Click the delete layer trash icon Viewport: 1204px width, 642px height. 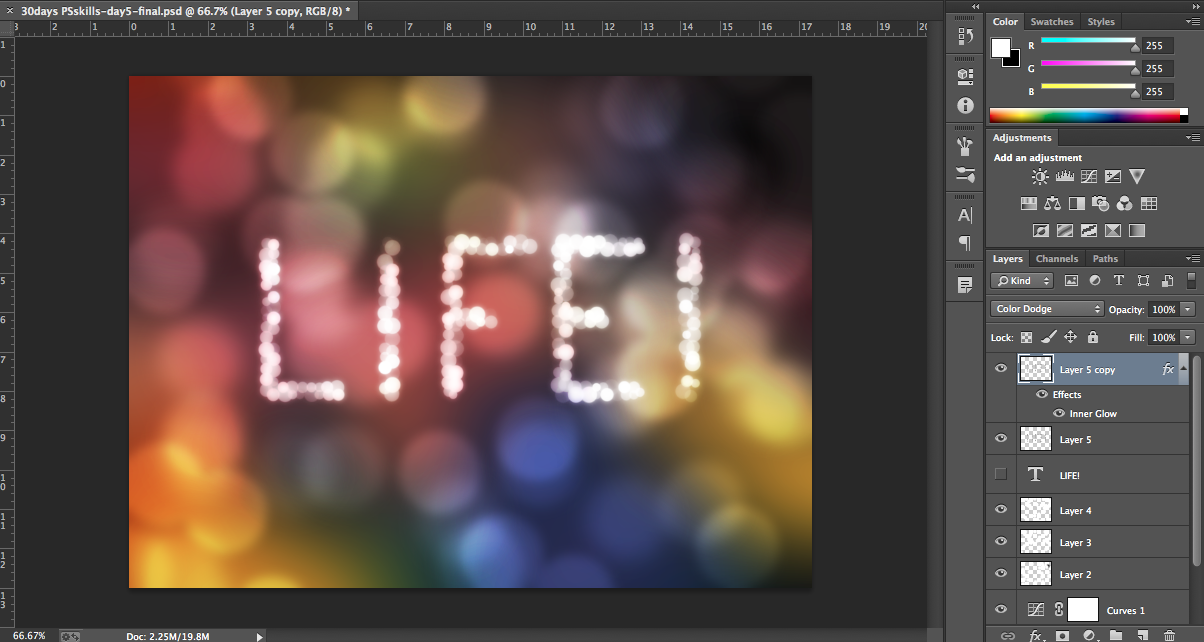1170,635
